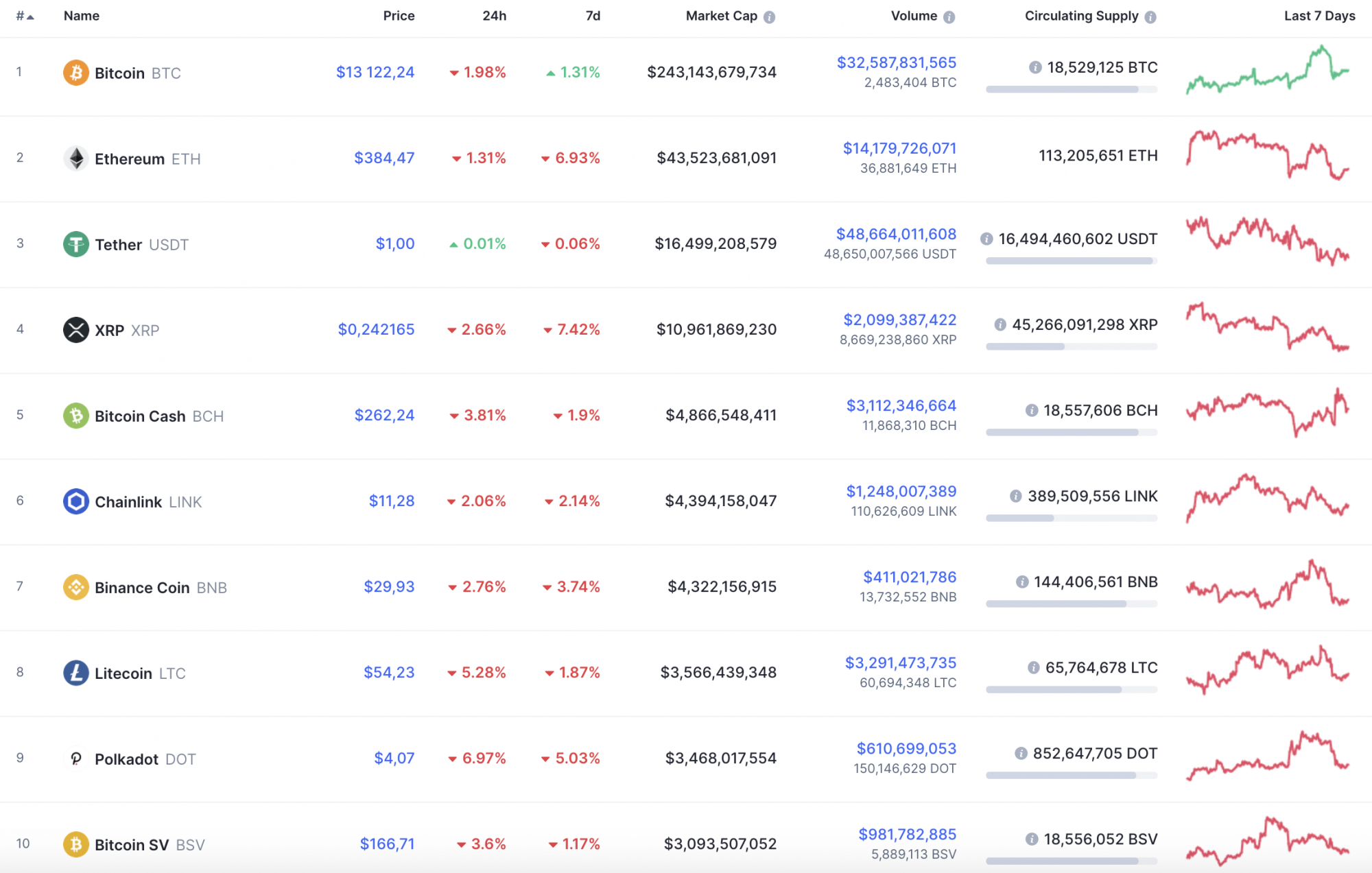The image size is (1372, 873).
Task: Sort table by Name column
Action: pos(82,16)
